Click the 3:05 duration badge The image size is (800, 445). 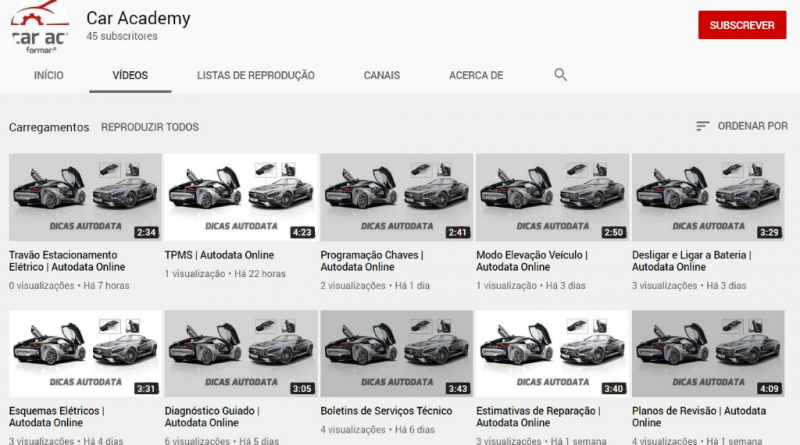pyautogui.click(x=302, y=388)
